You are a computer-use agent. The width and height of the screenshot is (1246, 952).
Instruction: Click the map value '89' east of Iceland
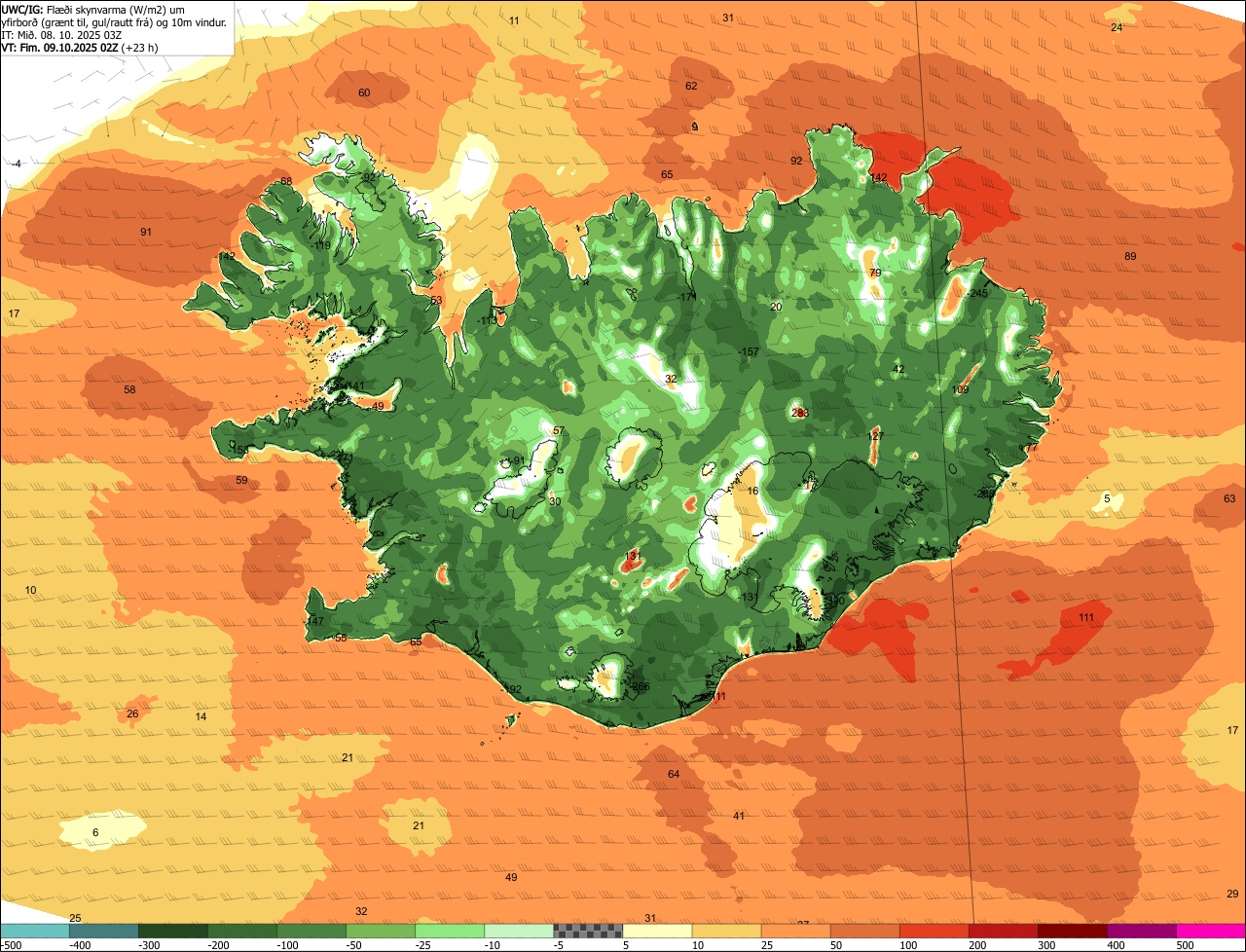tap(1130, 256)
